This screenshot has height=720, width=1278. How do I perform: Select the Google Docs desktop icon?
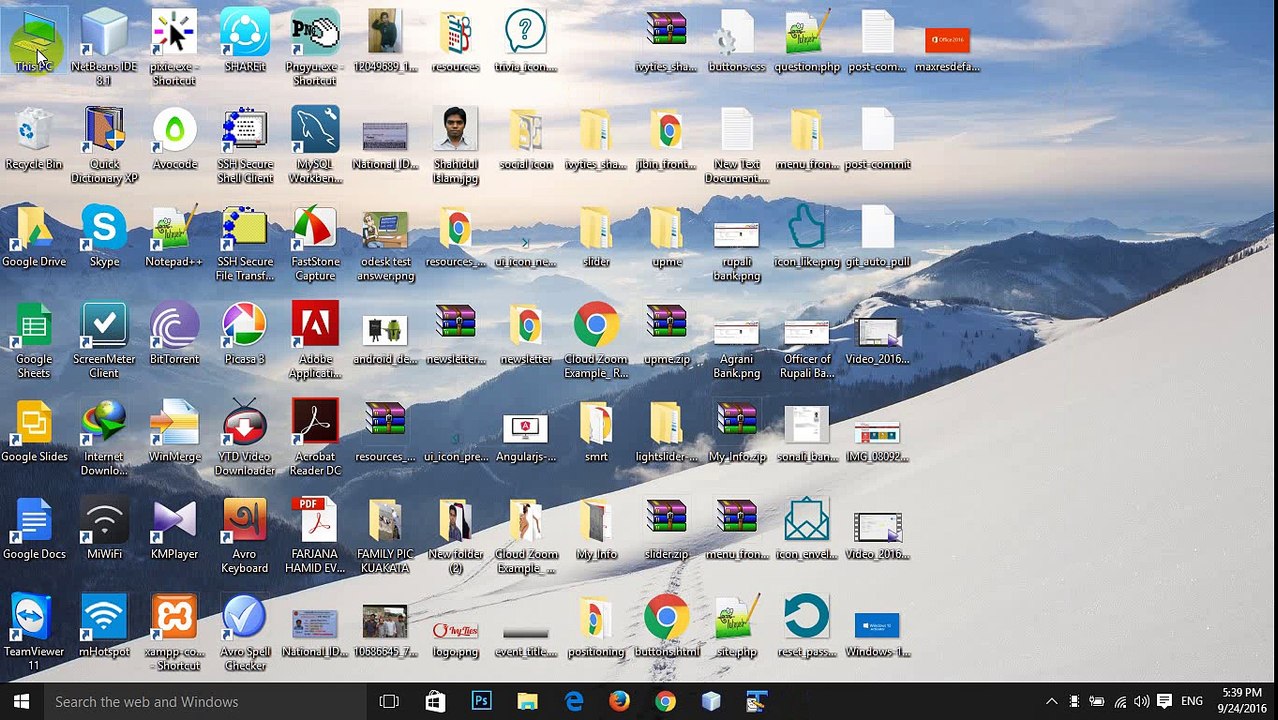point(34,528)
